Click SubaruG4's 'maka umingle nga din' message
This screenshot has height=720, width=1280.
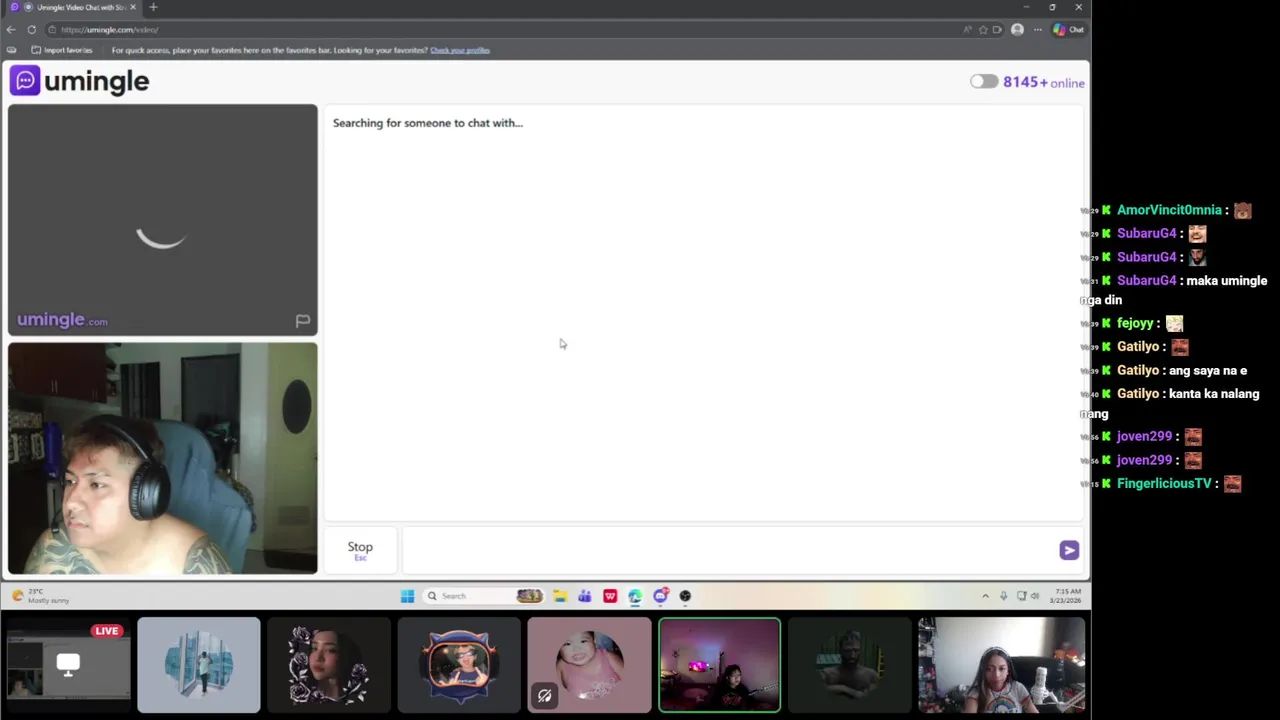tap(1174, 290)
